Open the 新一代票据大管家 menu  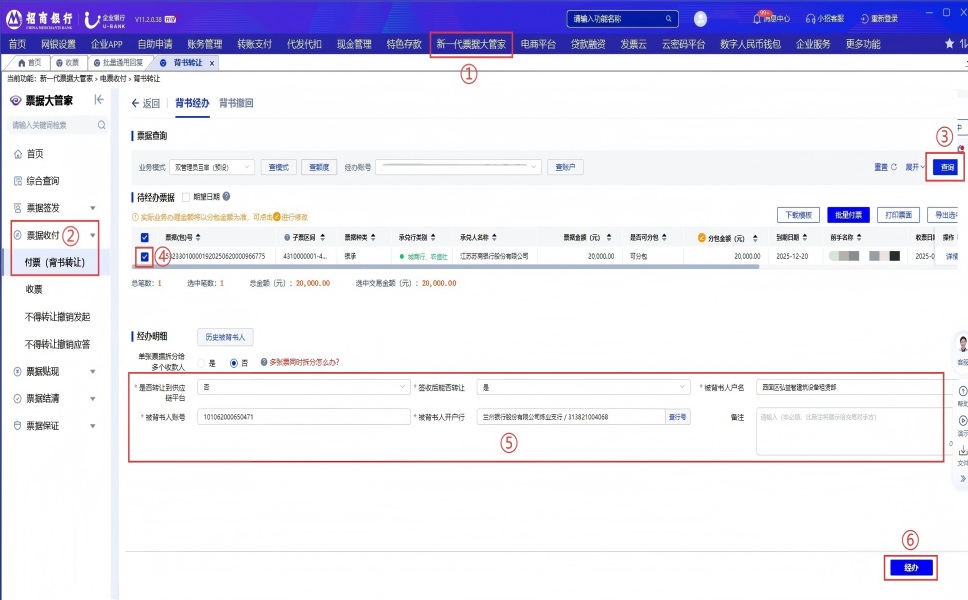tap(471, 44)
